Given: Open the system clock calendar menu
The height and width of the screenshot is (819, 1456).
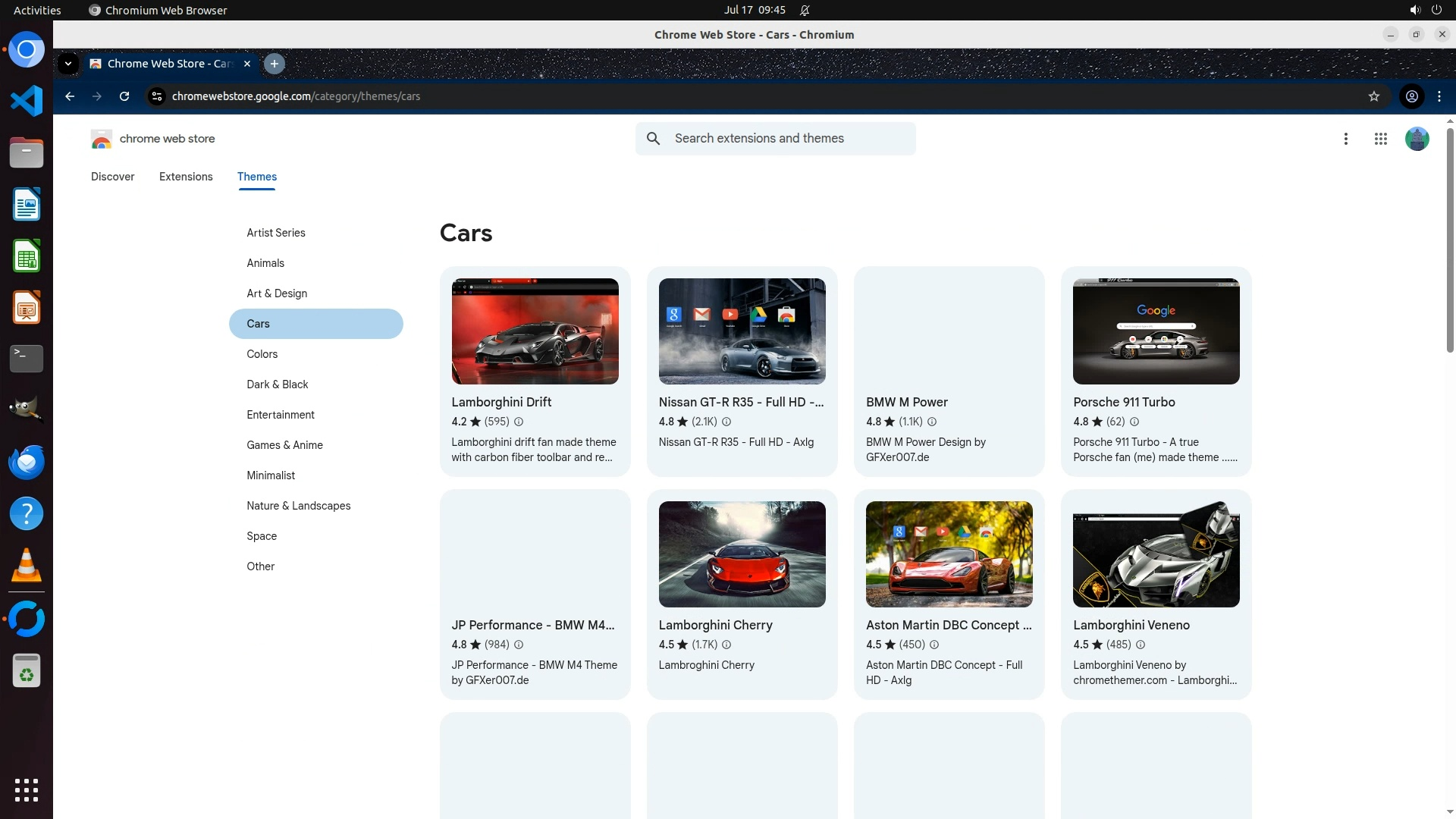Looking at the screenshot, I should tap(754, 10).
